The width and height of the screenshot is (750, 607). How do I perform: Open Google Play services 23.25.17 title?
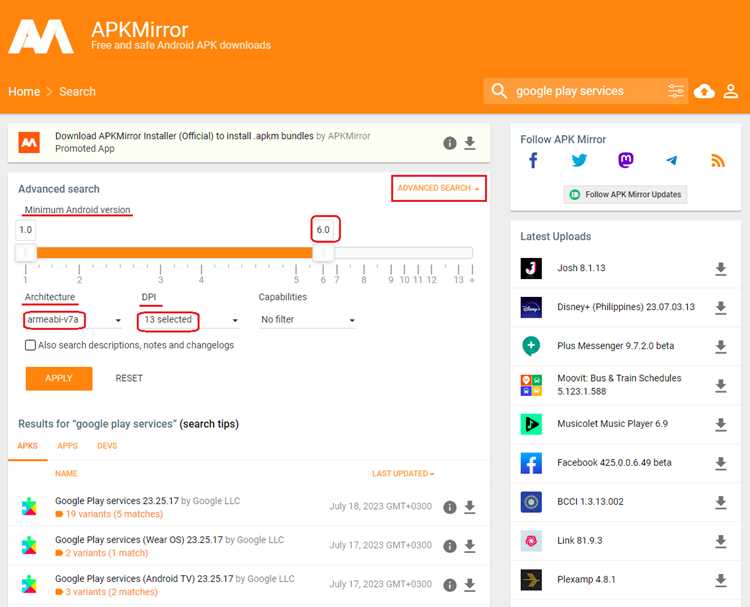[117, 501]
